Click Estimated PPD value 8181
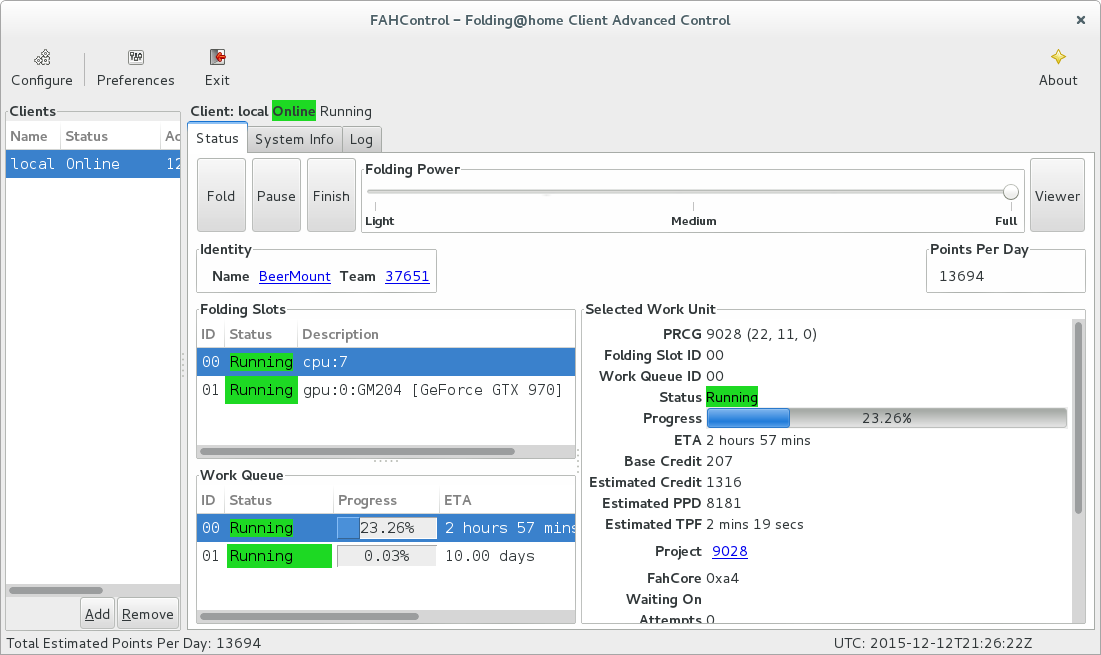Image resolution: width=1101 pixels, height=655 pixels. click(x=723, y=503)
